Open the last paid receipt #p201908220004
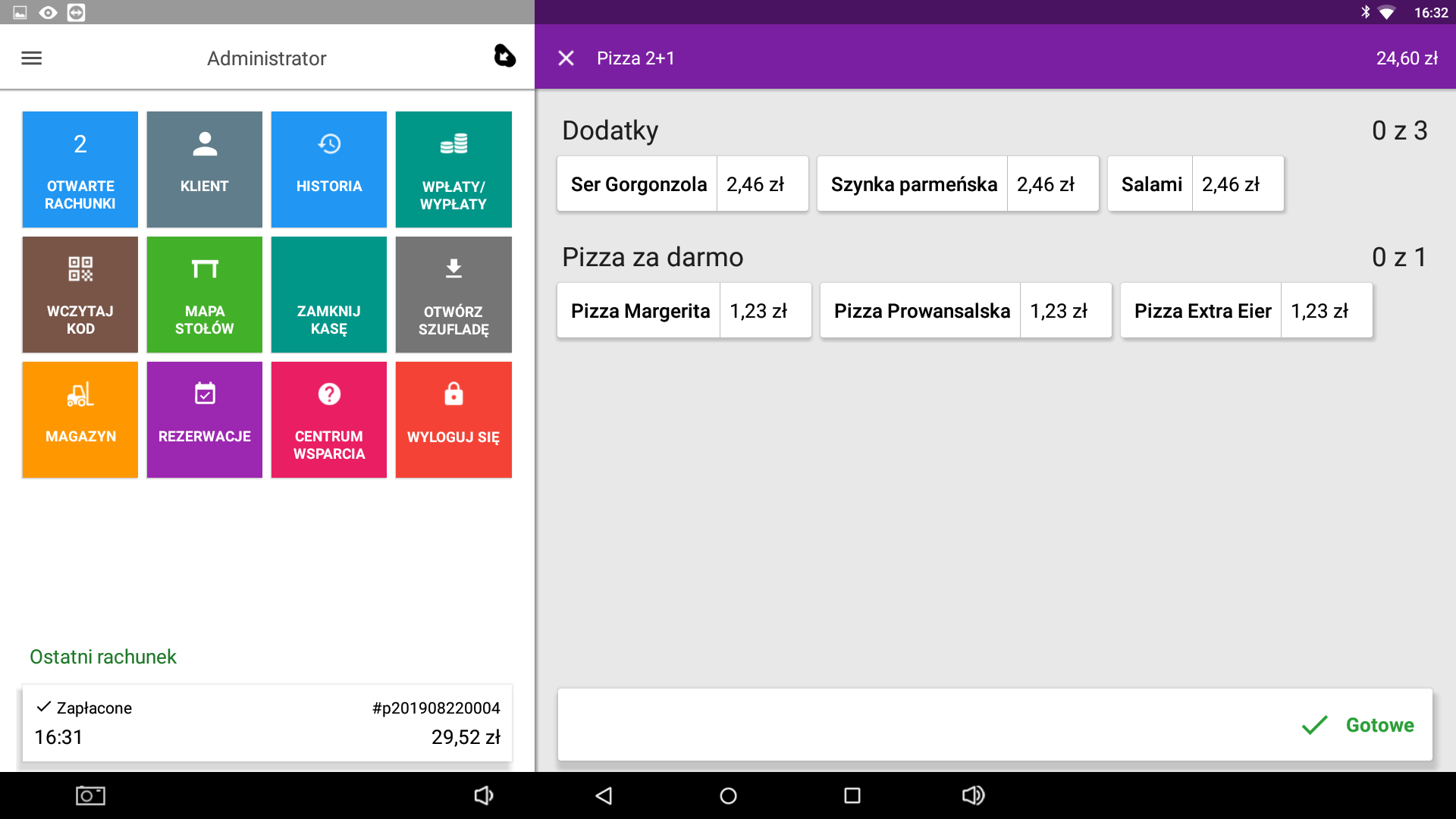This screenshot has height=819, width=1456. point(267,723)
